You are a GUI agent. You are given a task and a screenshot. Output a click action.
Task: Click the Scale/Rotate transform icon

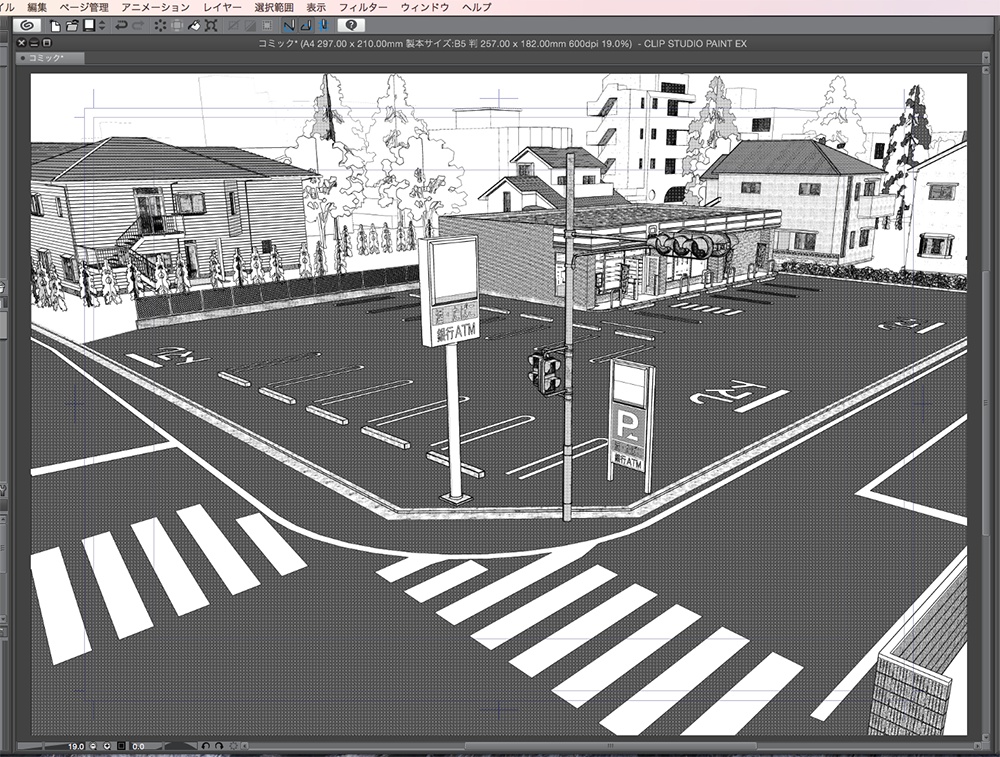coord(211,25)
